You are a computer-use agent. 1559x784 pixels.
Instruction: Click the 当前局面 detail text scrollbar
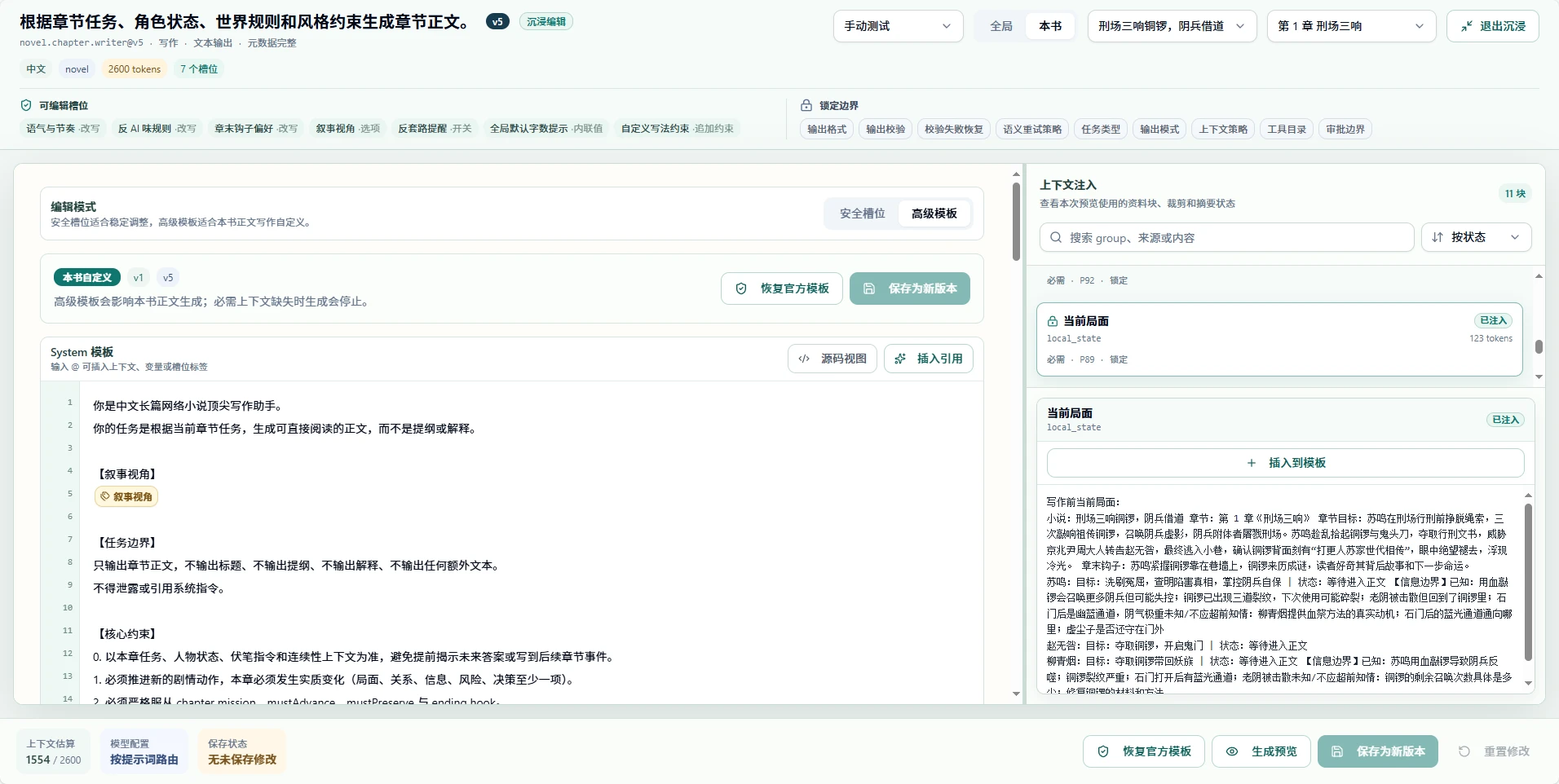1528,582
